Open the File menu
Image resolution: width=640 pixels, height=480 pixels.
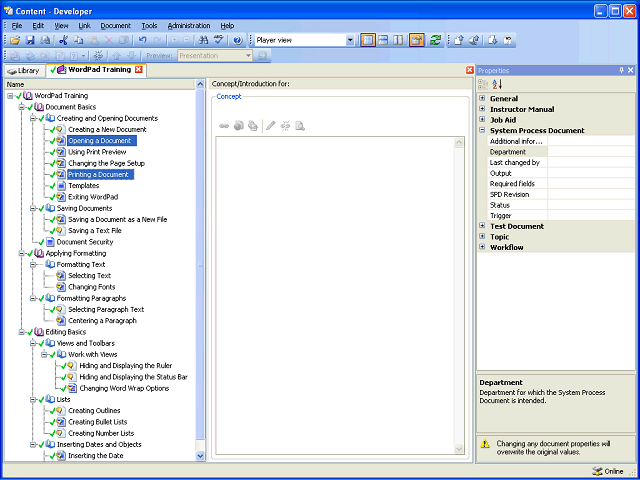17,26
